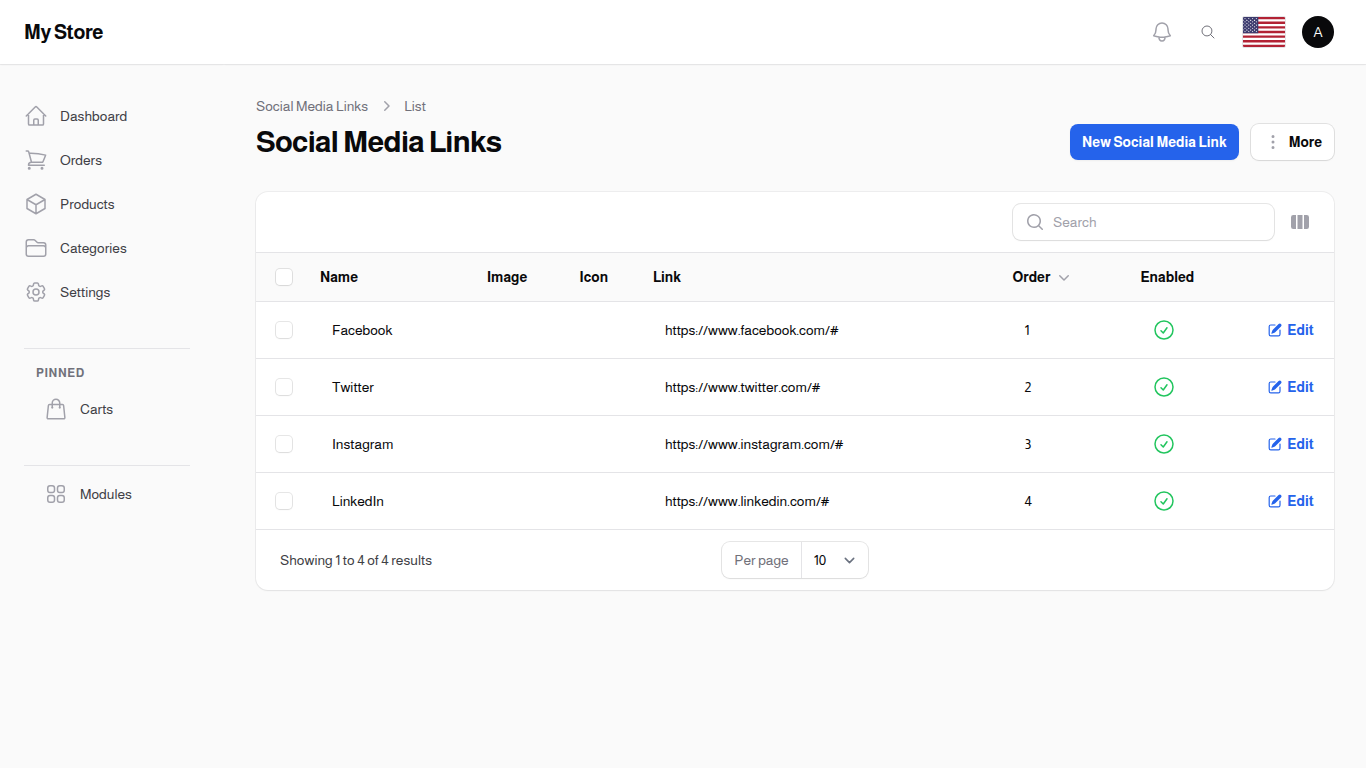This screenshot has height=768, width=1366.
Task: Open the search magnifier in the top bar
Action: pos(1208,31)
